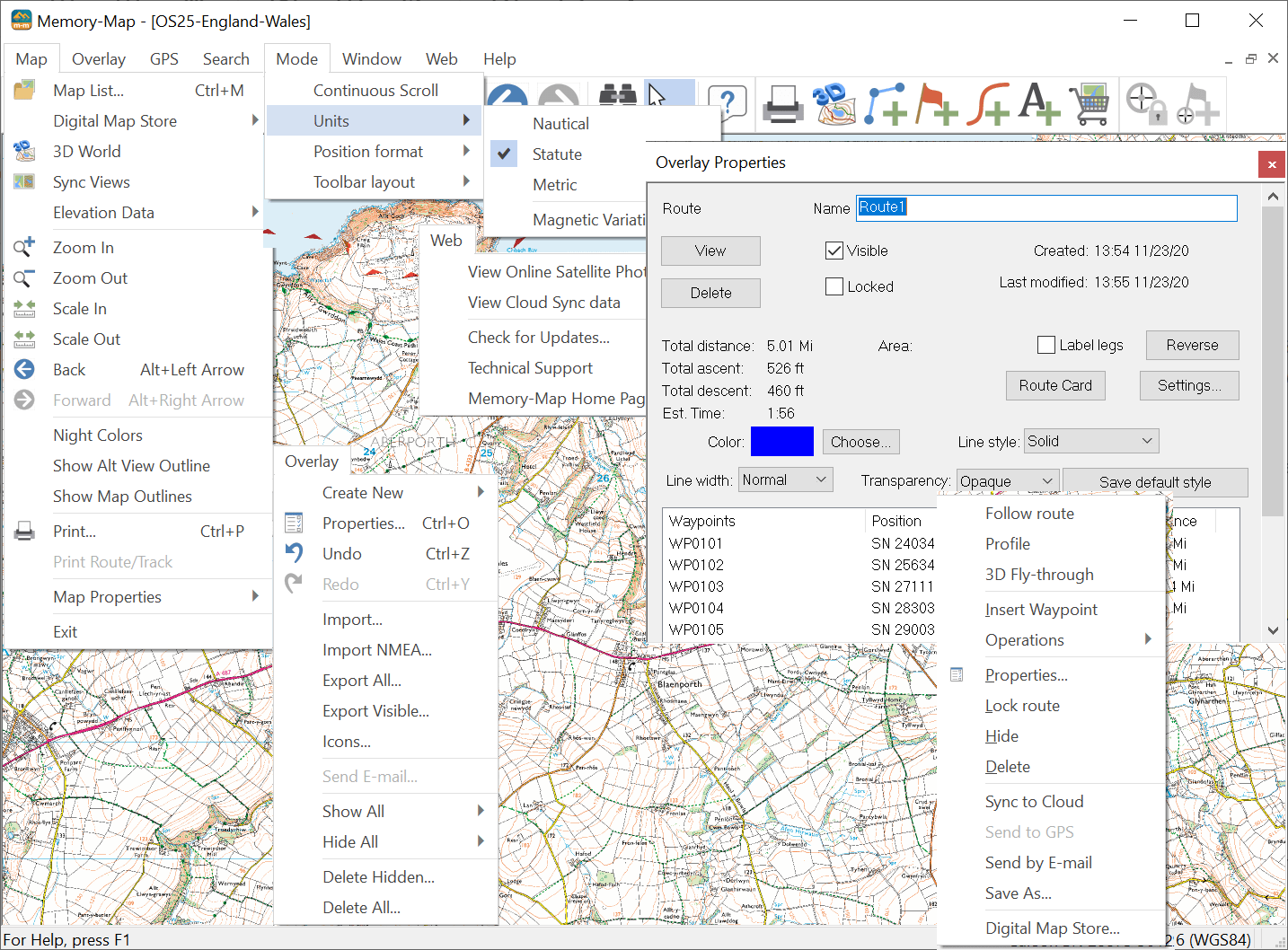Click the Settings... button
This screenshot has height=950, width=1288.
(x=1189, y=385)
